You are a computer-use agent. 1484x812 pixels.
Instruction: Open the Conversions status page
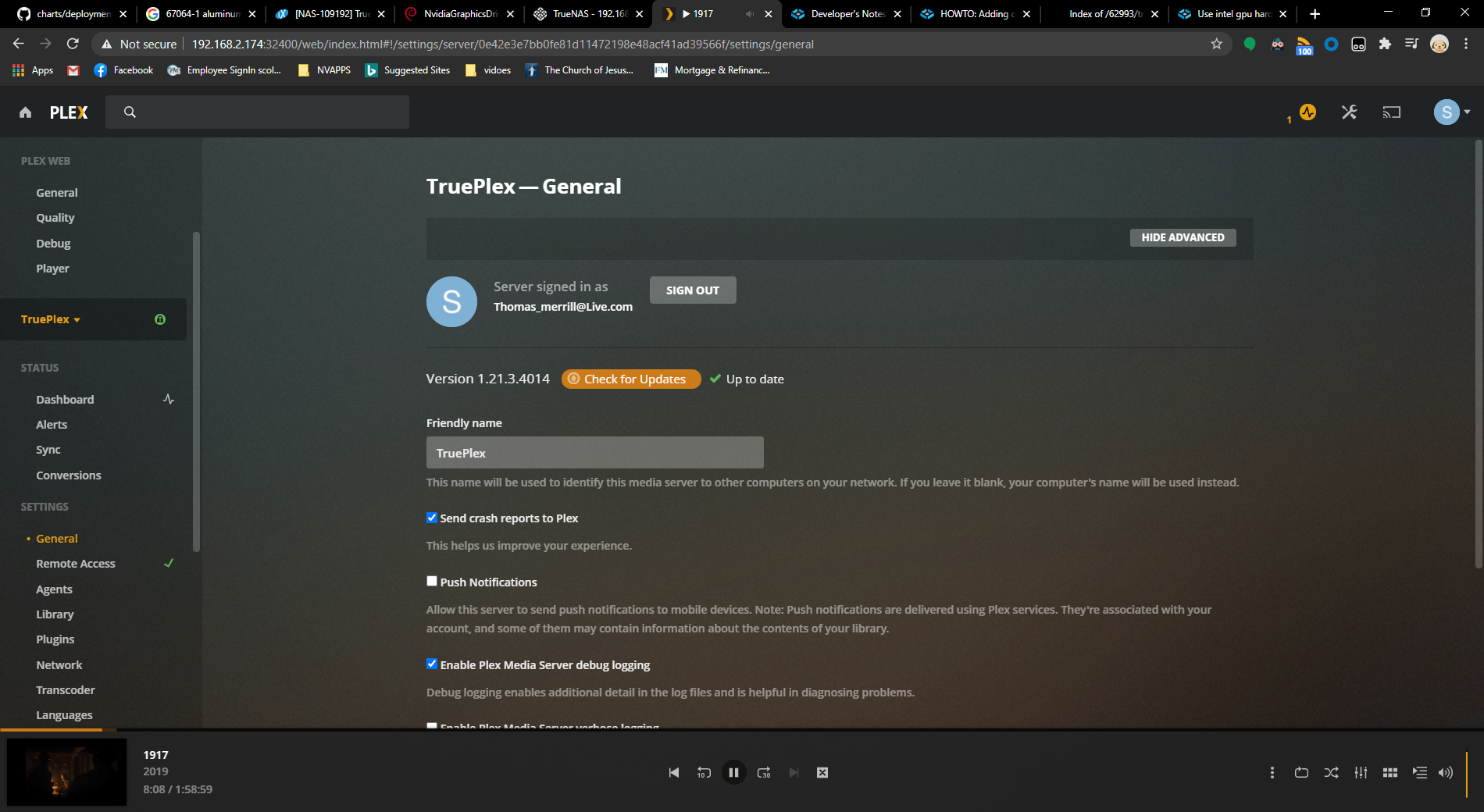point(69,475)
